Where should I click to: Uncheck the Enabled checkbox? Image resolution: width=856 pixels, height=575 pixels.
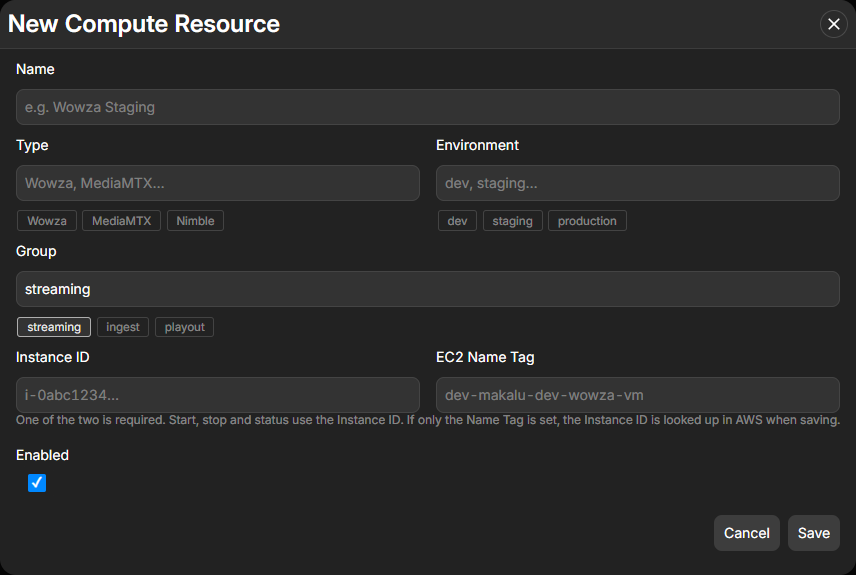point(37,483)
